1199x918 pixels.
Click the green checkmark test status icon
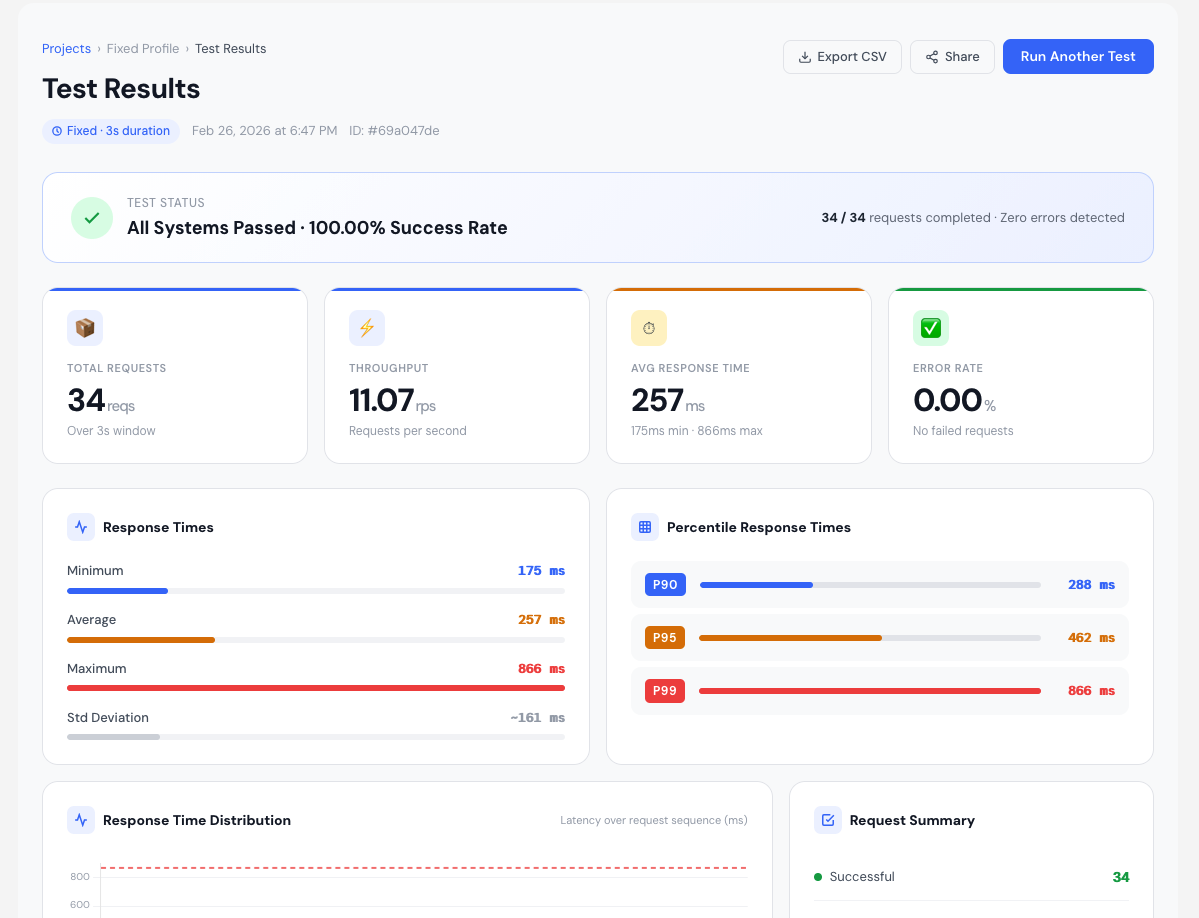pos(91,218)
